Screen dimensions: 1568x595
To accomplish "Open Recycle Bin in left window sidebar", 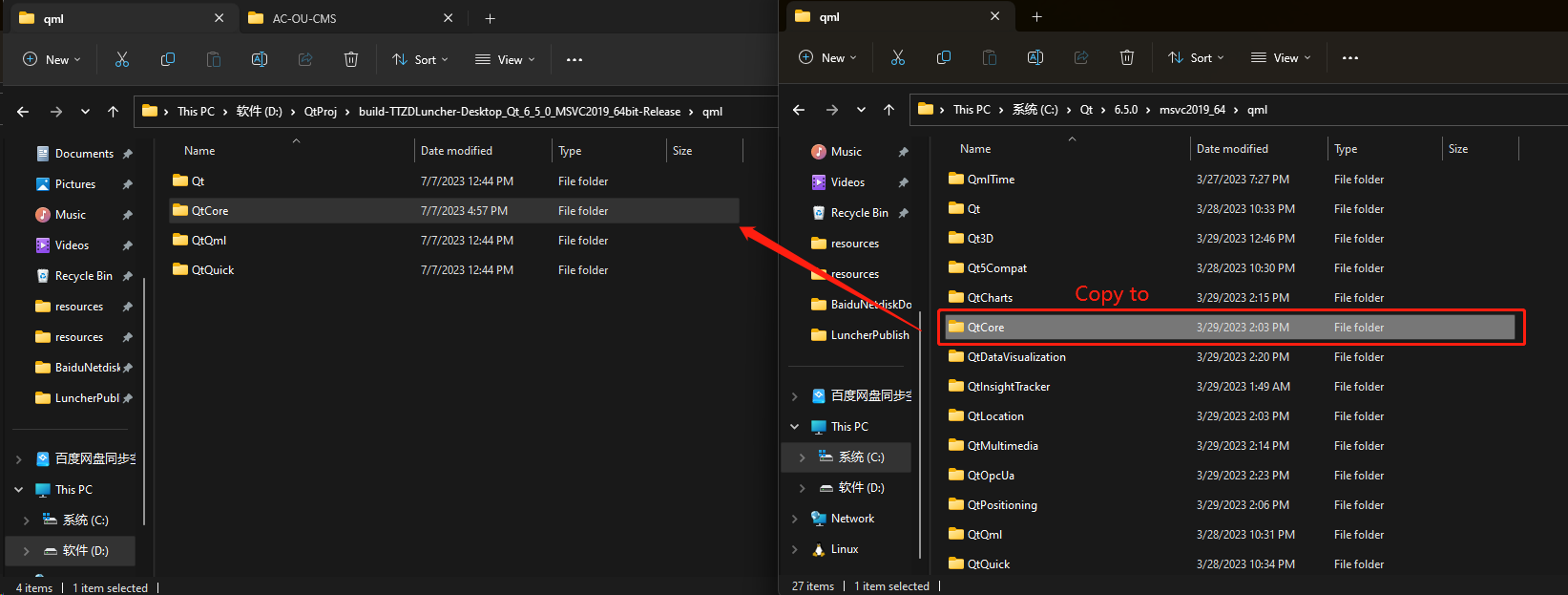I will [84, 276].
